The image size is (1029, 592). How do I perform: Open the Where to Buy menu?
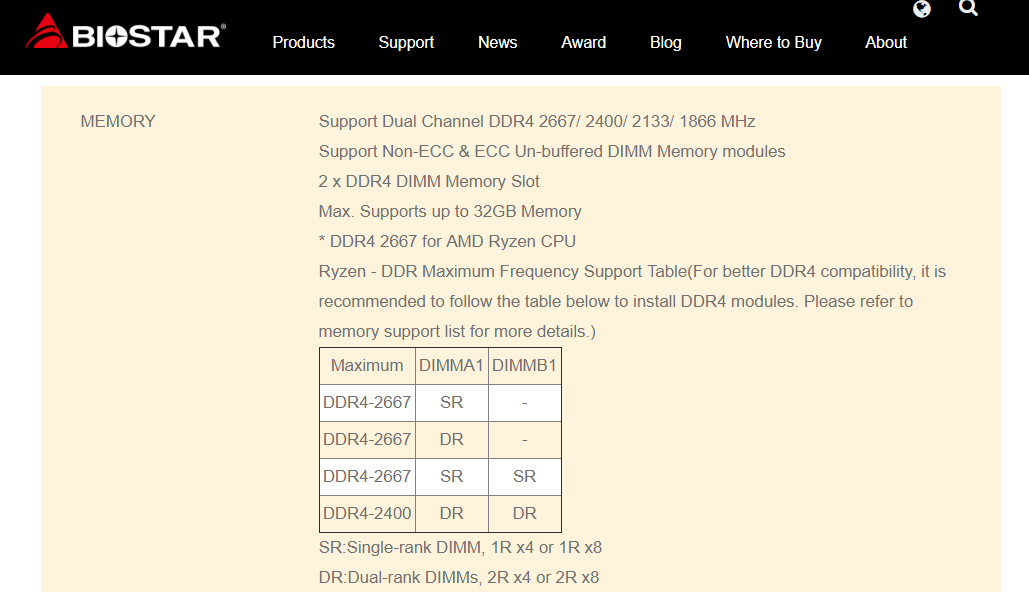[773, 43]
